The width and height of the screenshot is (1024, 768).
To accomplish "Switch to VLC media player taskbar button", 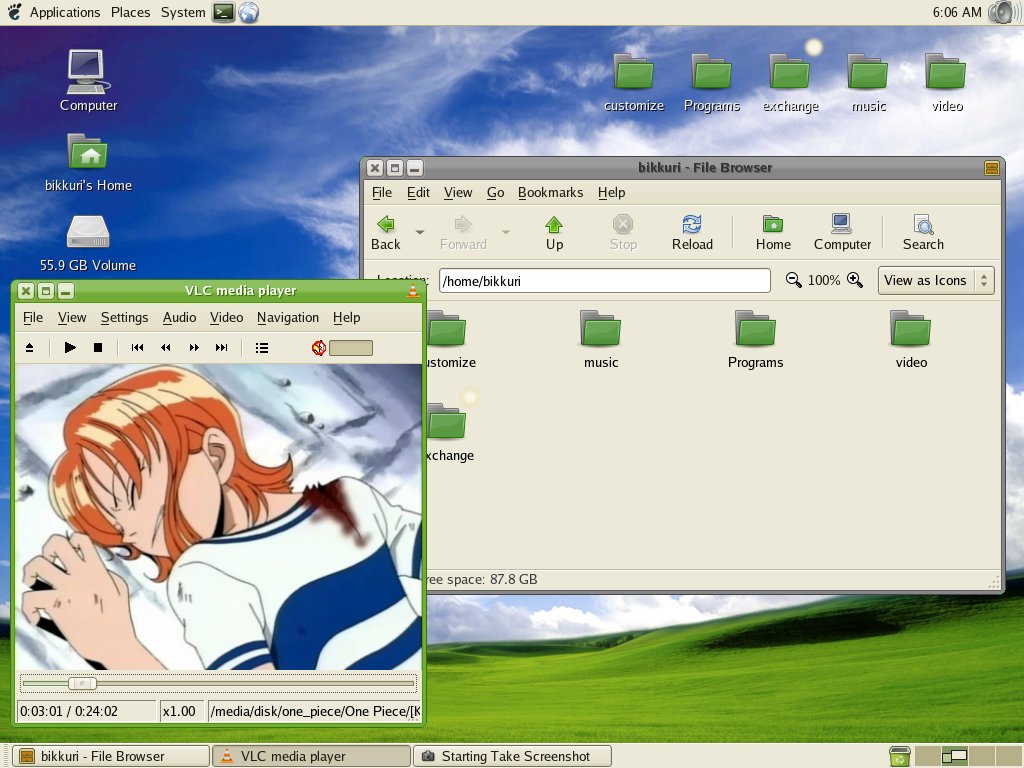I will [x=312, y=756].
